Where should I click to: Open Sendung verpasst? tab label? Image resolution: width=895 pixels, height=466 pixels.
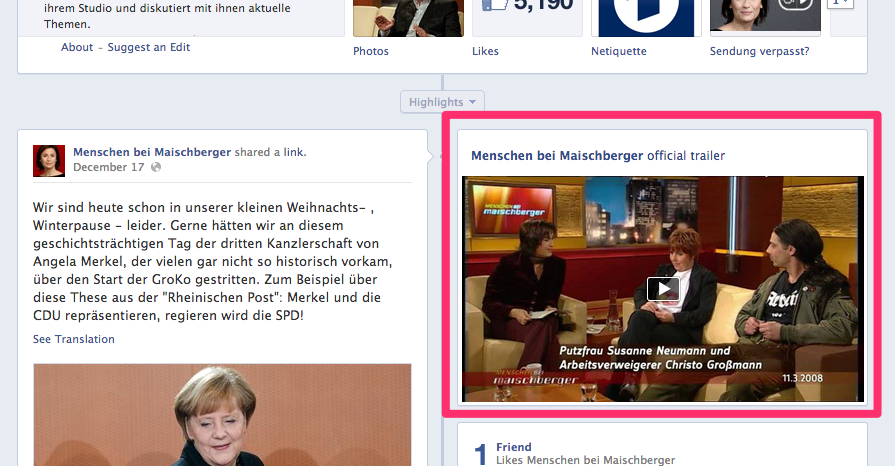point(759,51)
